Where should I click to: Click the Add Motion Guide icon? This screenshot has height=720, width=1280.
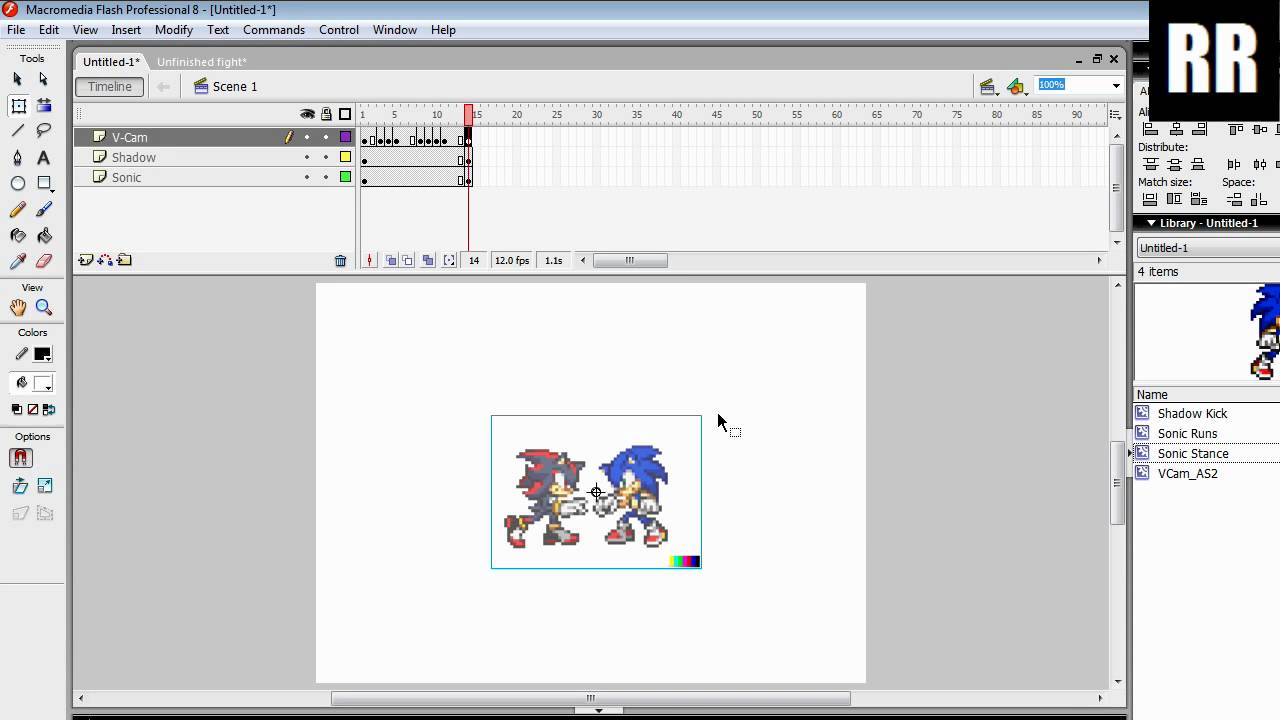105,260
